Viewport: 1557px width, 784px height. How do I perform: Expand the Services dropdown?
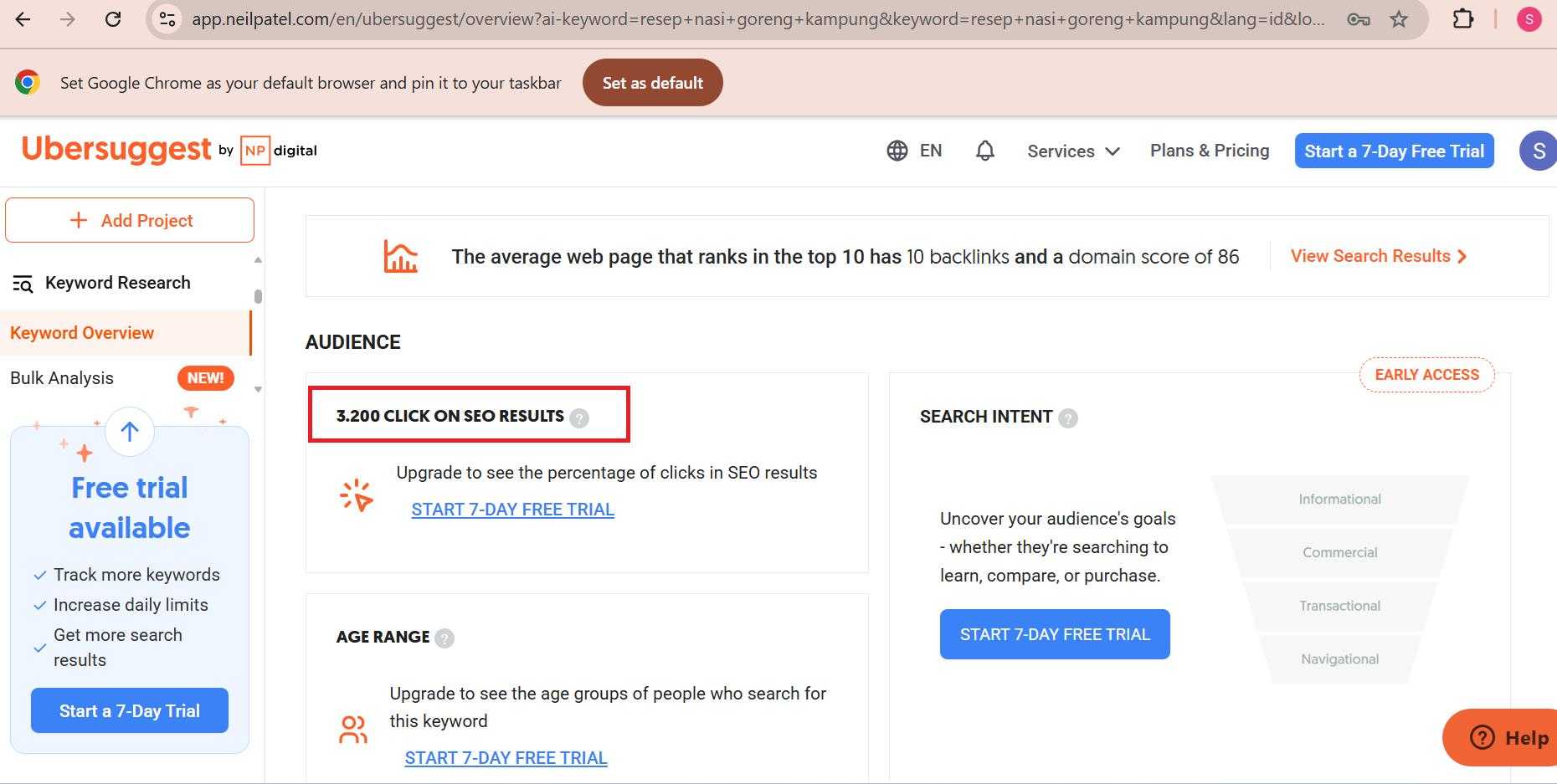click(1072, 151)
